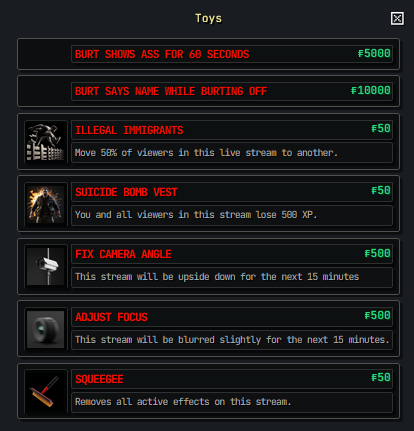Click the camera lens icon for Adjust Focus
The width and height of the screenshot is (414, 431).
(x=45, y=329)
